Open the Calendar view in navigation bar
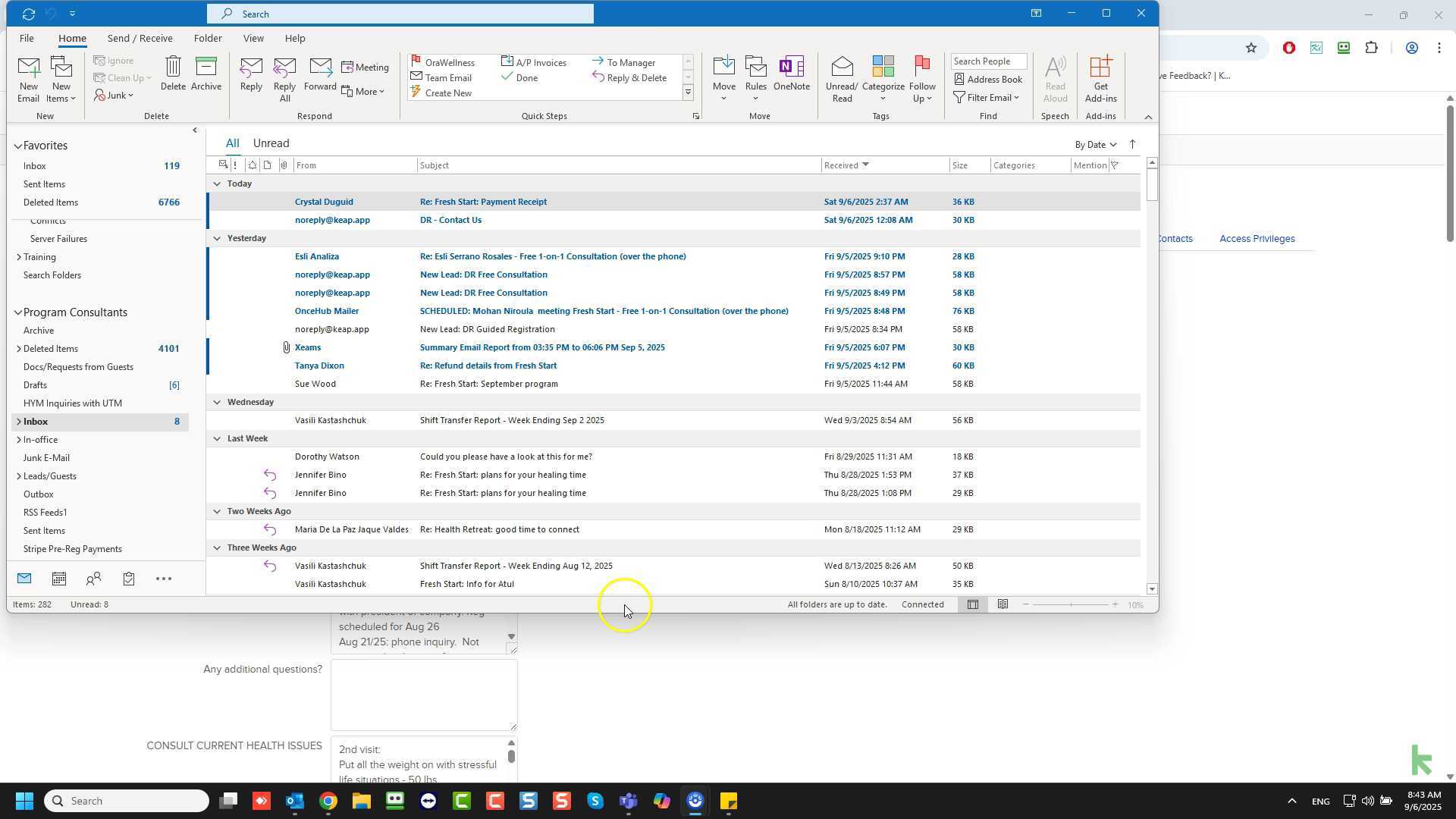The image size is (1456, 819). tap(58, 579)
